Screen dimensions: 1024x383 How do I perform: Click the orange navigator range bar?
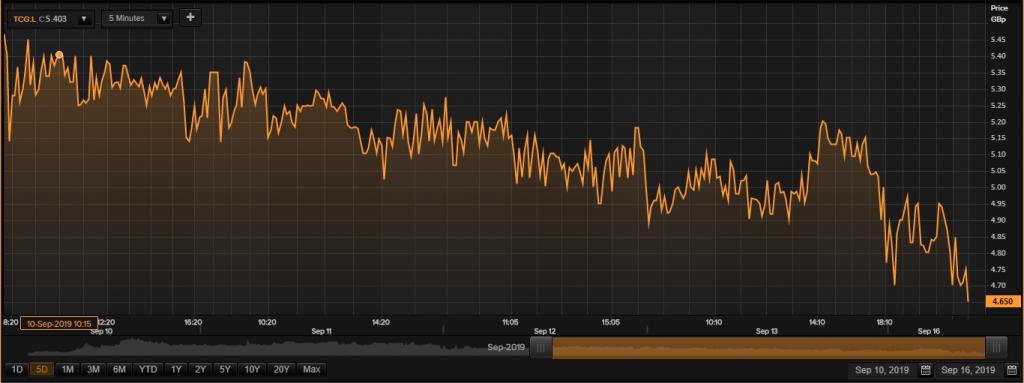(768, 348)
